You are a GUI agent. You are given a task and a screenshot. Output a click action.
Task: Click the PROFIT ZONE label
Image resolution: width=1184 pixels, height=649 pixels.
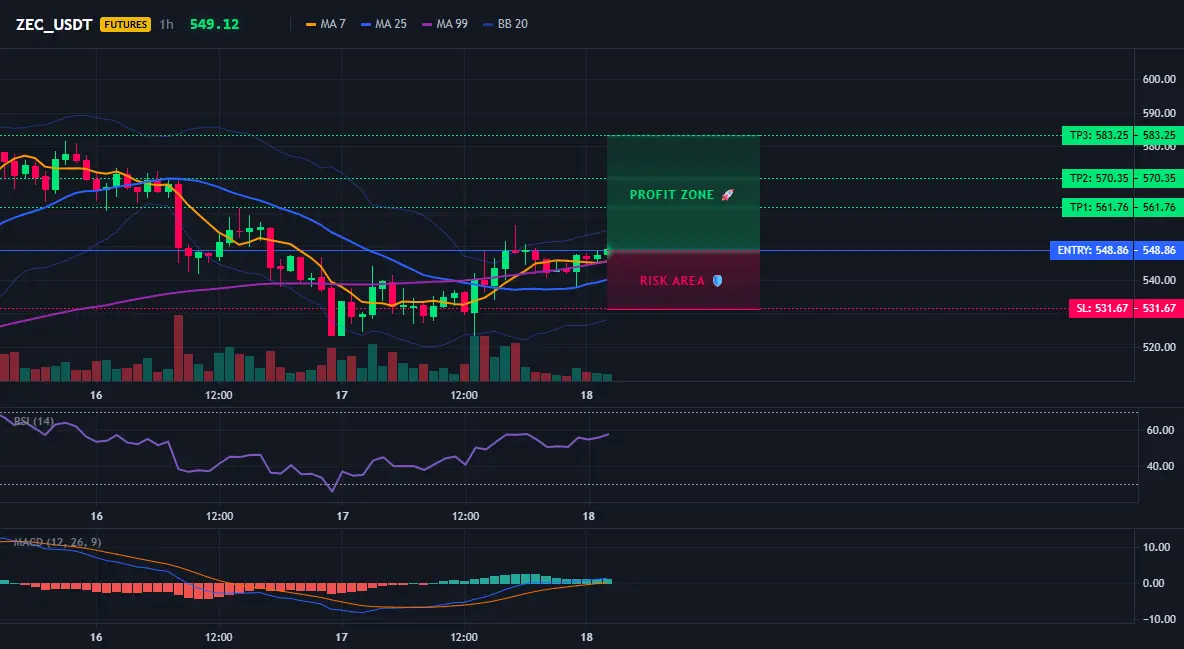(x=672, y=195)
